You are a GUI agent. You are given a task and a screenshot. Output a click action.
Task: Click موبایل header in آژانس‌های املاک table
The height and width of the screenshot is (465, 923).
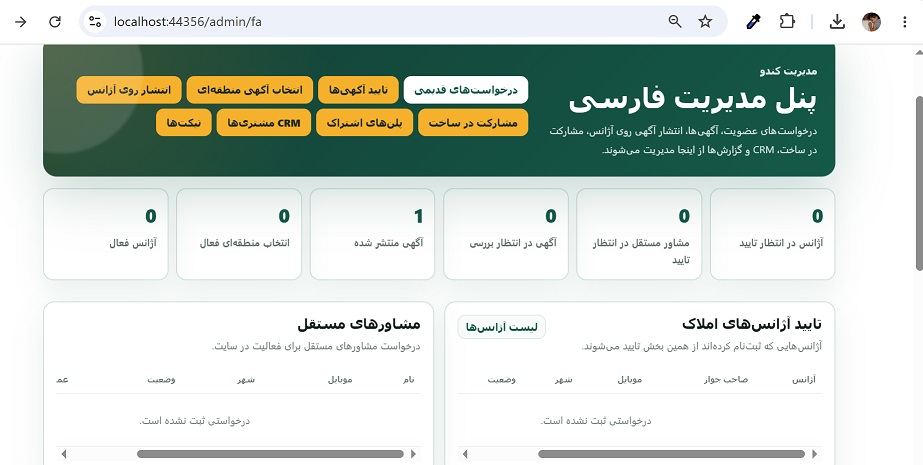[629, 380]
